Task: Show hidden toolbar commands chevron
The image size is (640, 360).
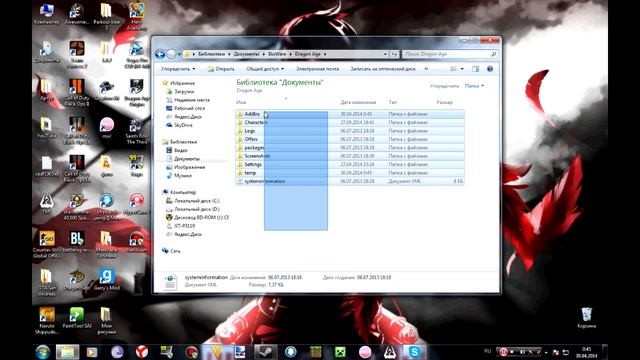Action: click(x=426, y=69)
